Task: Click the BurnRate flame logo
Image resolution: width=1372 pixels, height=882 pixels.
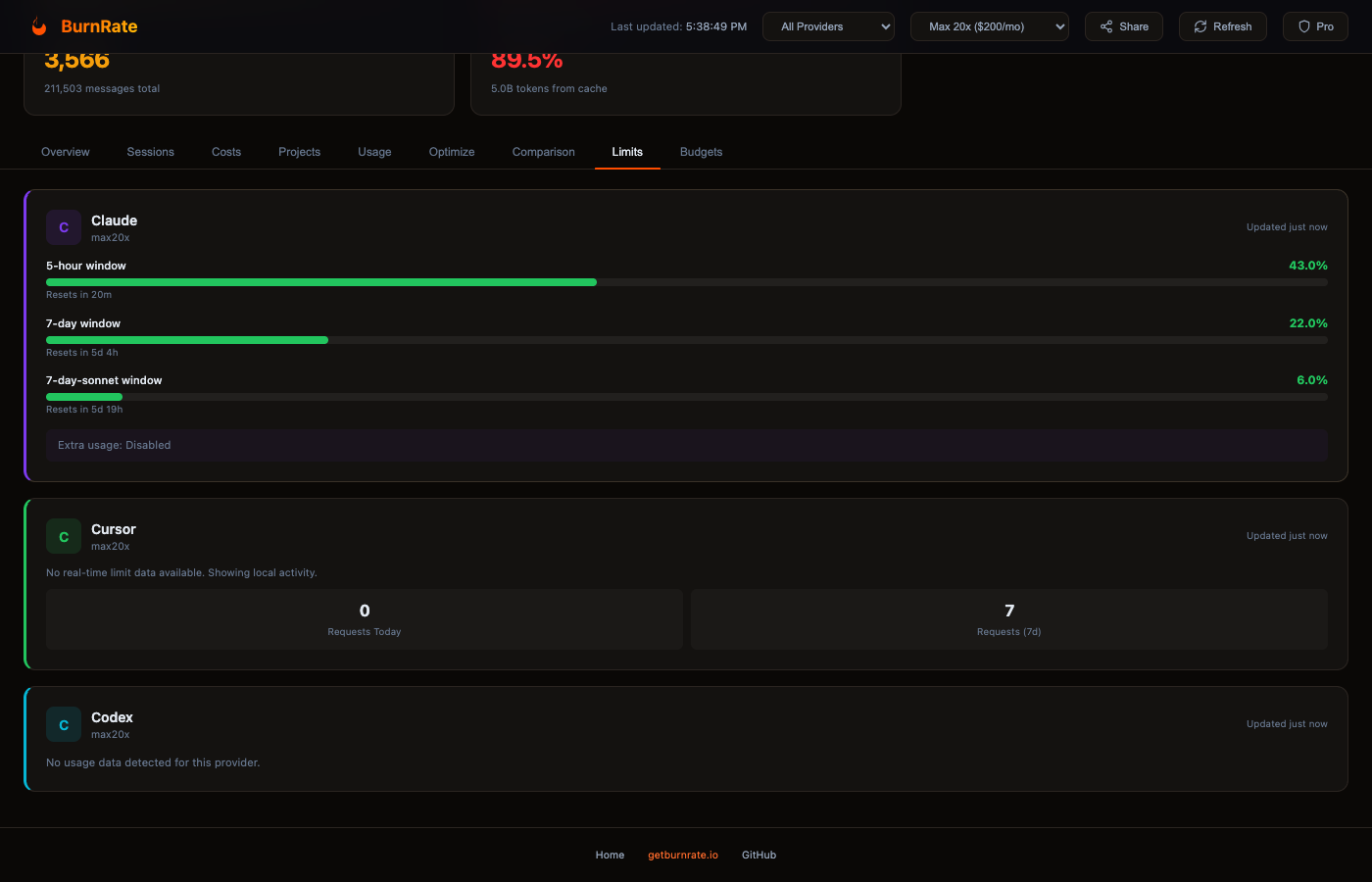Action: coord(39,26)
